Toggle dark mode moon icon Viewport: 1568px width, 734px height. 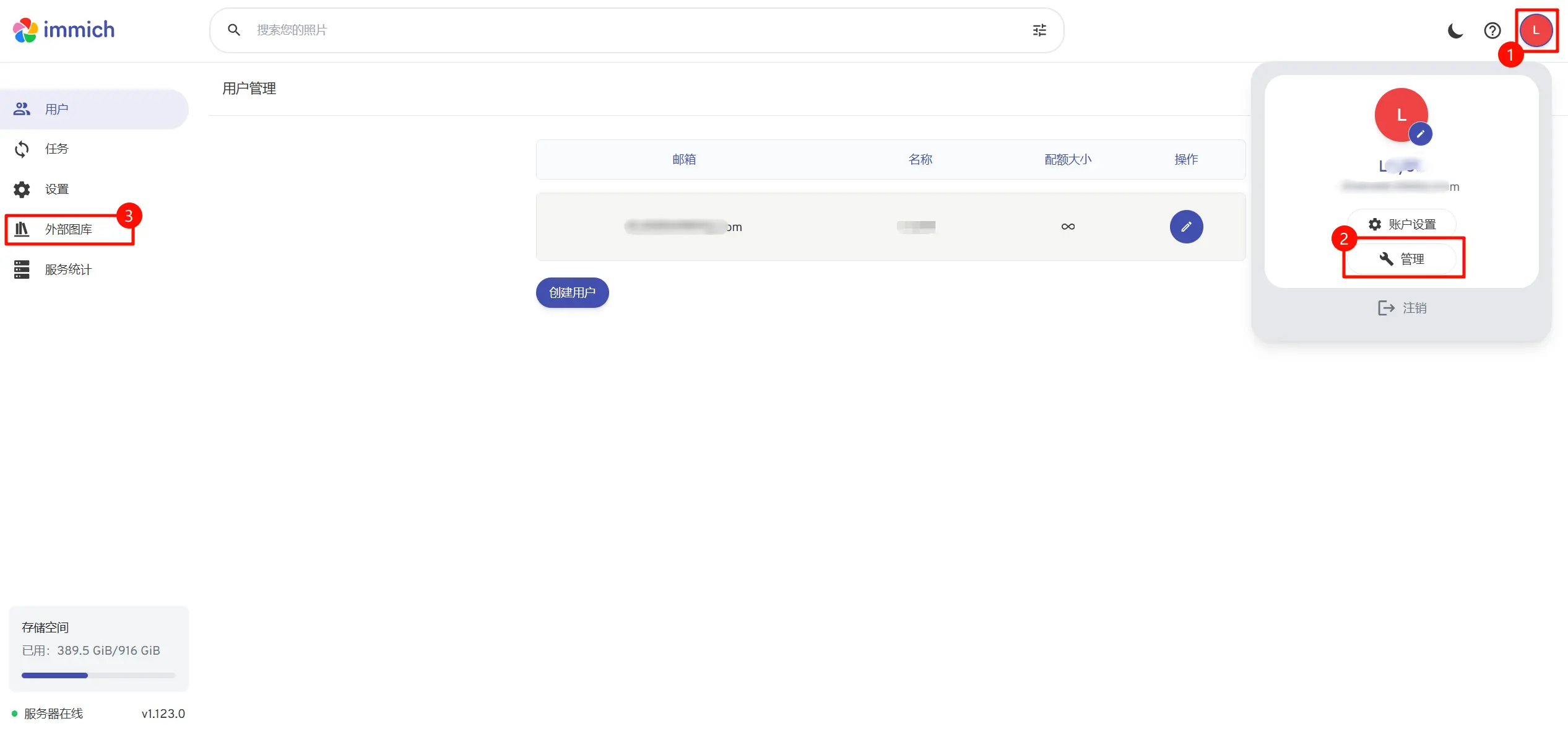(1455, 30)
